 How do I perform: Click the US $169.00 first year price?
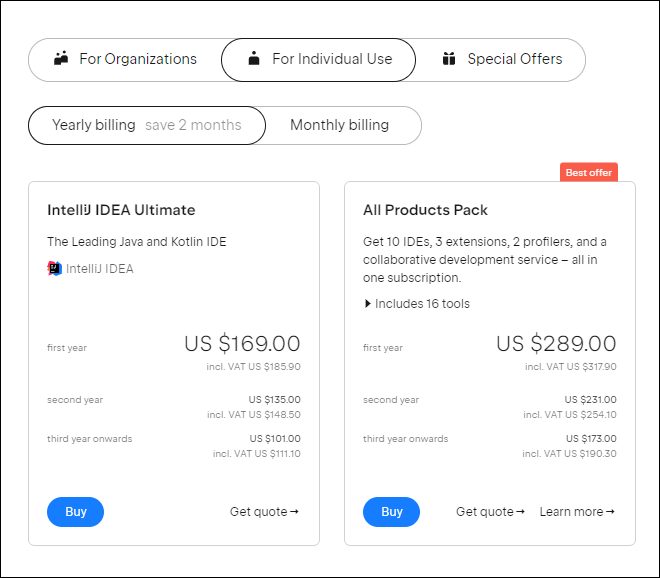click(242, 344)
